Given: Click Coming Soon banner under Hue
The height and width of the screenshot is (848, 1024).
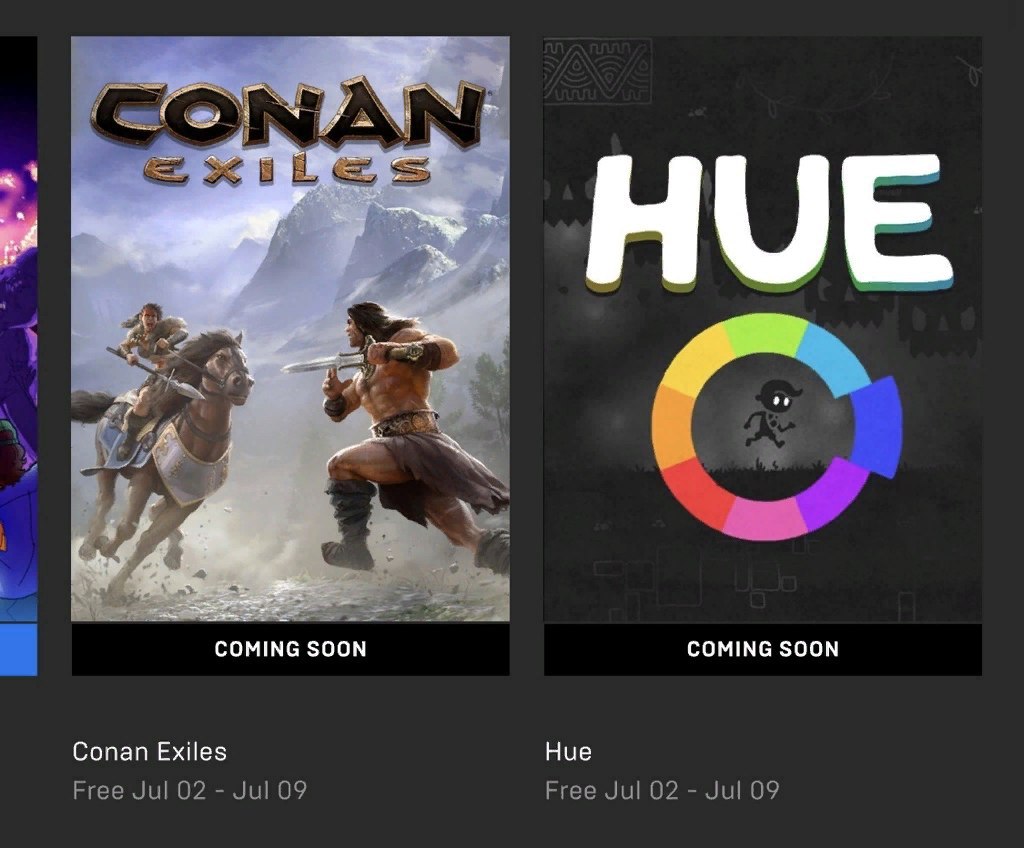Looking at the screenshot, I should point(762,649).
